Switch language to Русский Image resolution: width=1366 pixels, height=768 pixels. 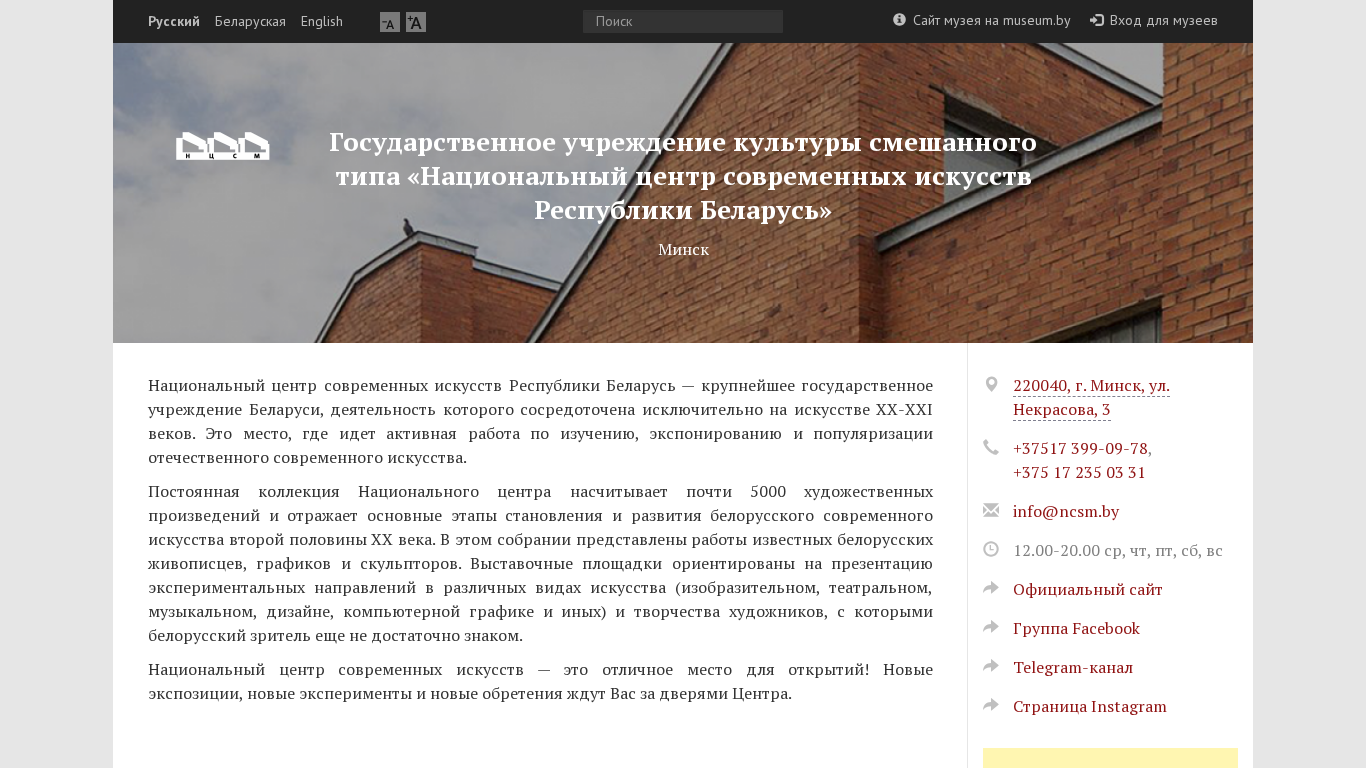(x=174, y=21)
